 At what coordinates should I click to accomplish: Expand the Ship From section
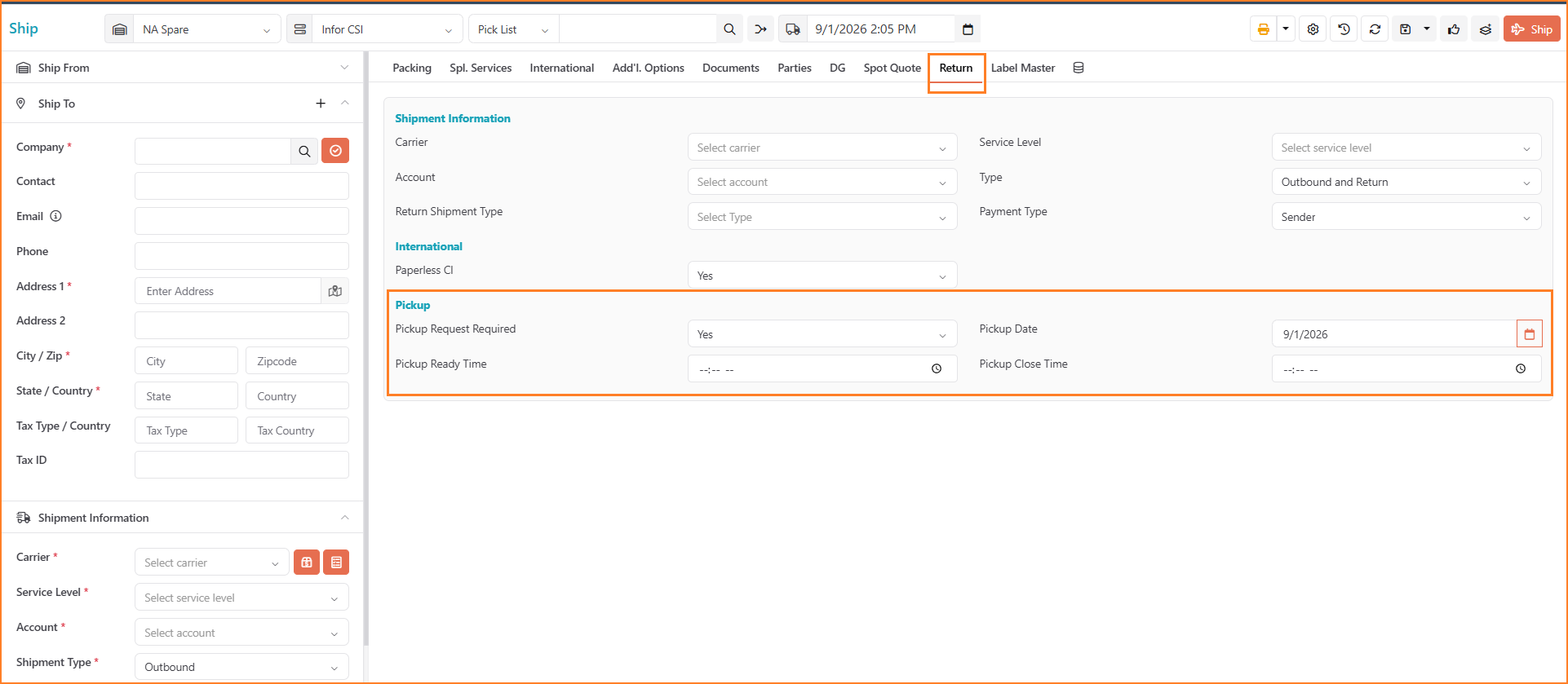[x=183, y=68]
